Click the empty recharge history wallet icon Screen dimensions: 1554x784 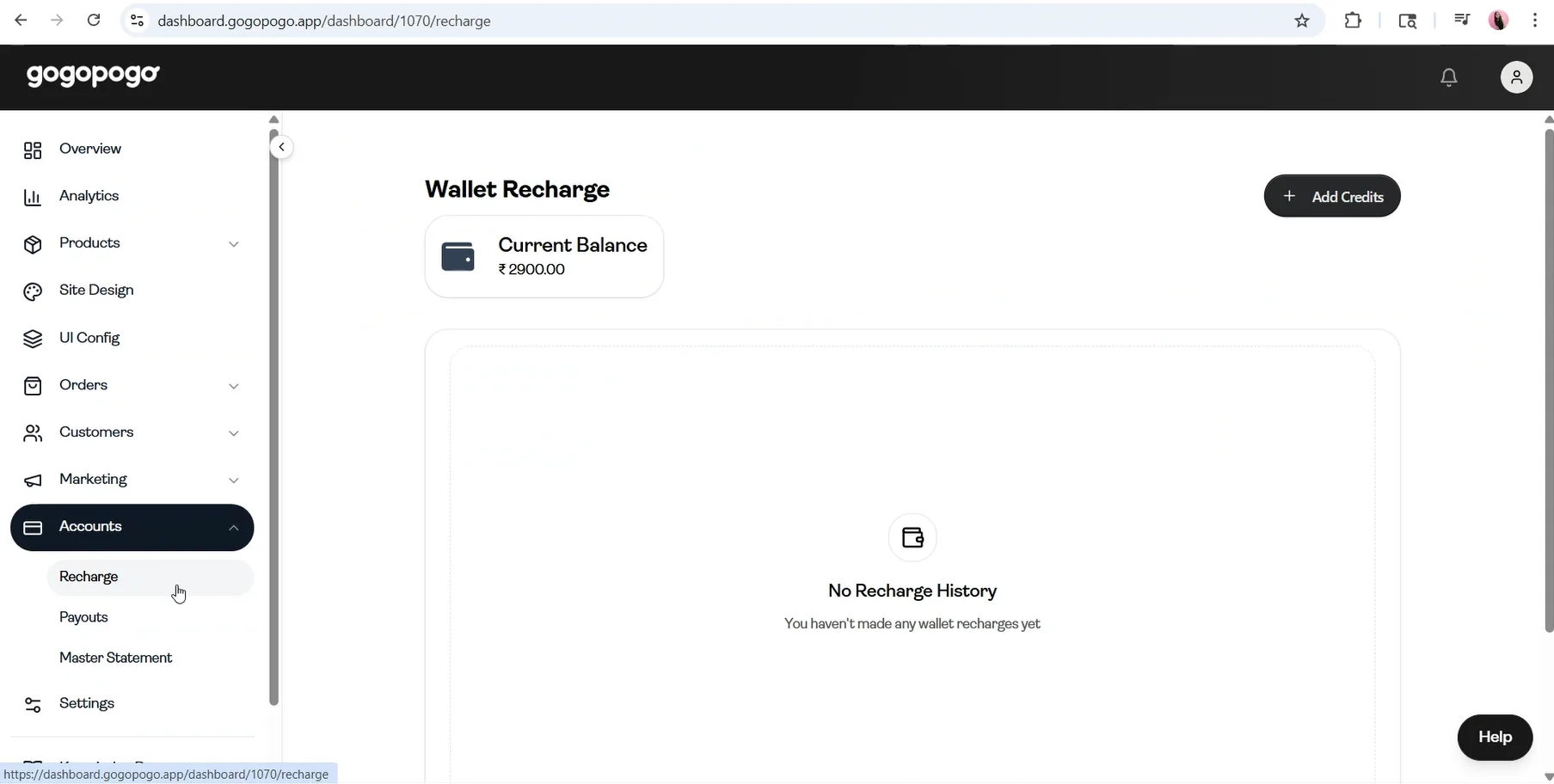point(912,537)
